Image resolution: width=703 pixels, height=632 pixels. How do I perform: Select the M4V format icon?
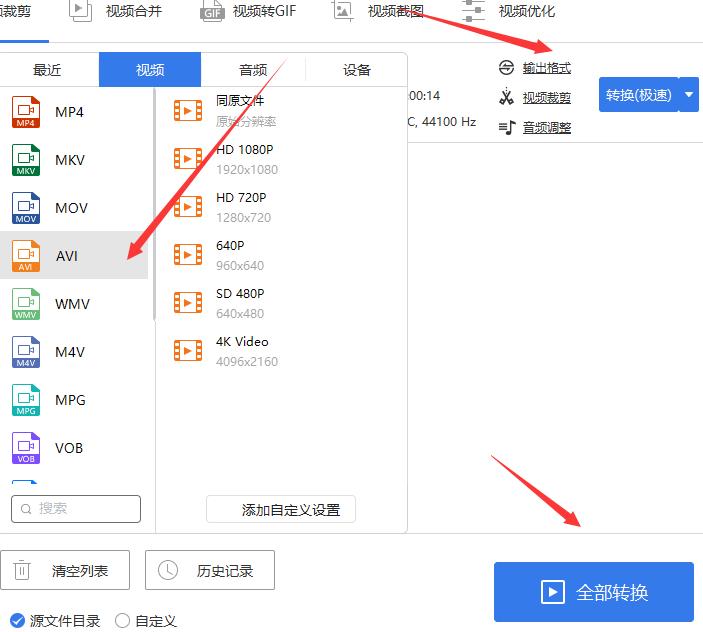26,352
